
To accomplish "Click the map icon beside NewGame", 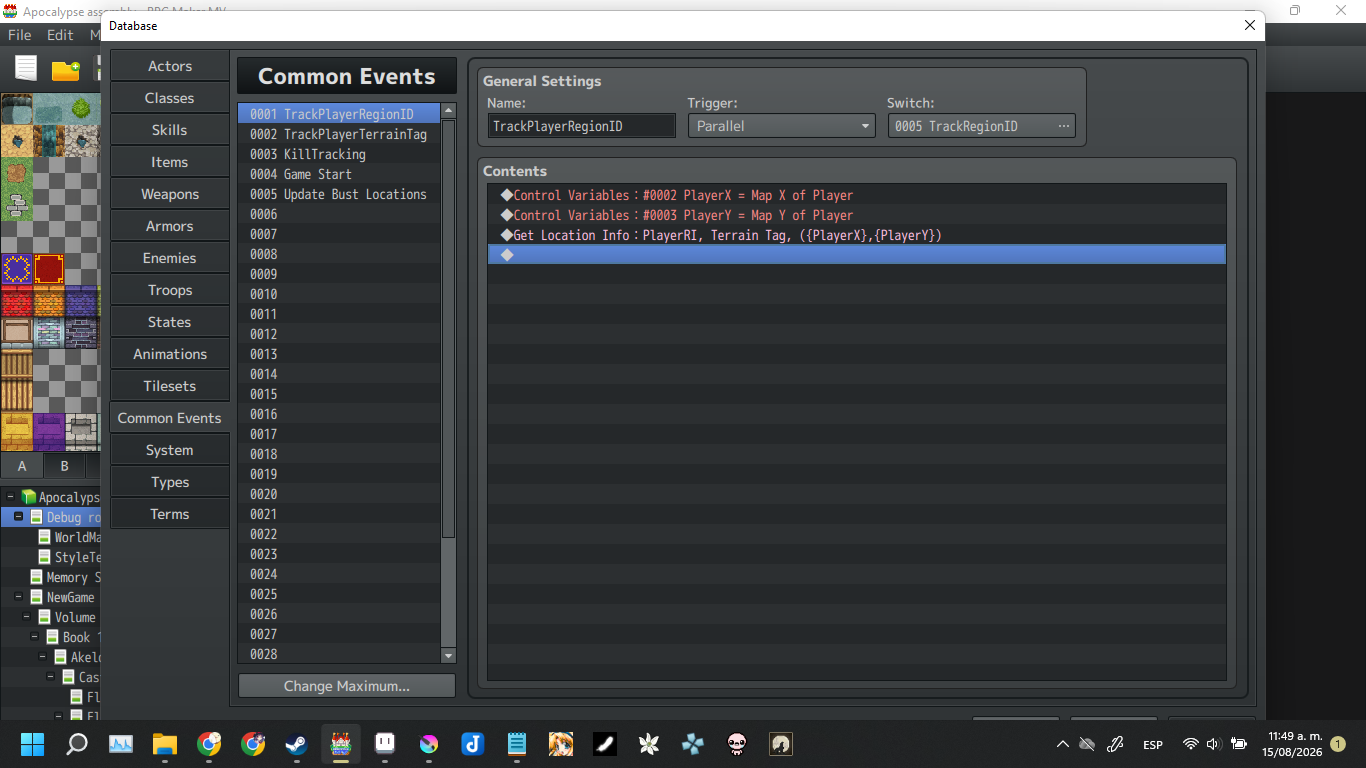I will 36,597.
